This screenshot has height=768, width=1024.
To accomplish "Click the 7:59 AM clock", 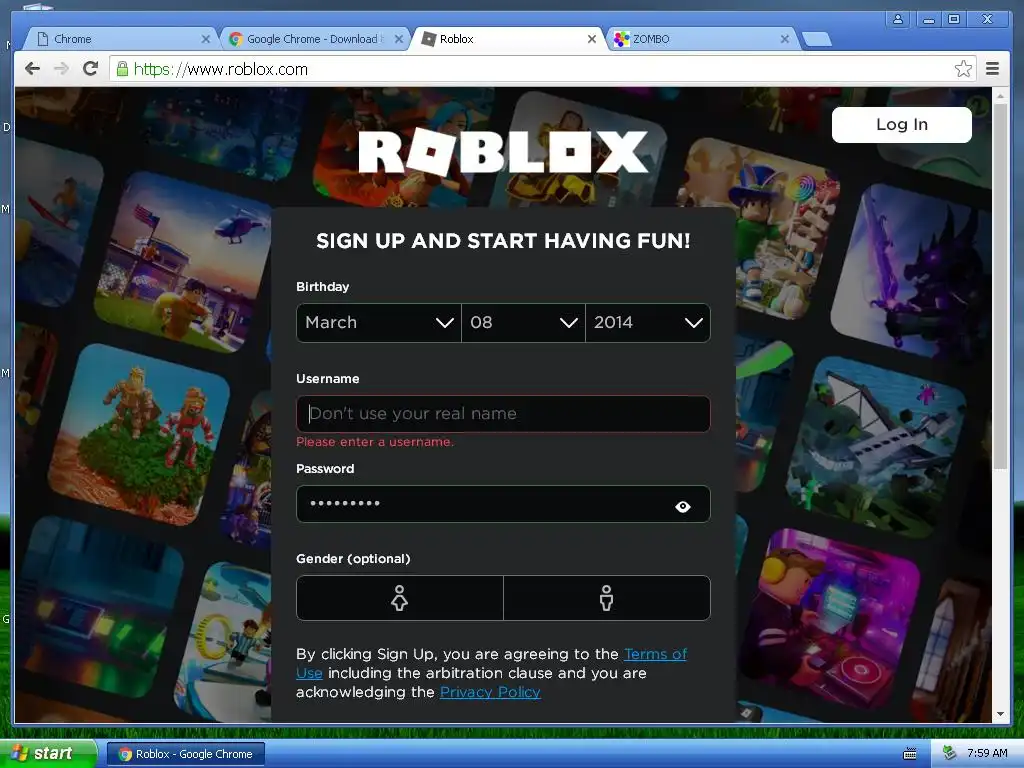I will pyautogui.click(x=987, y=753).
